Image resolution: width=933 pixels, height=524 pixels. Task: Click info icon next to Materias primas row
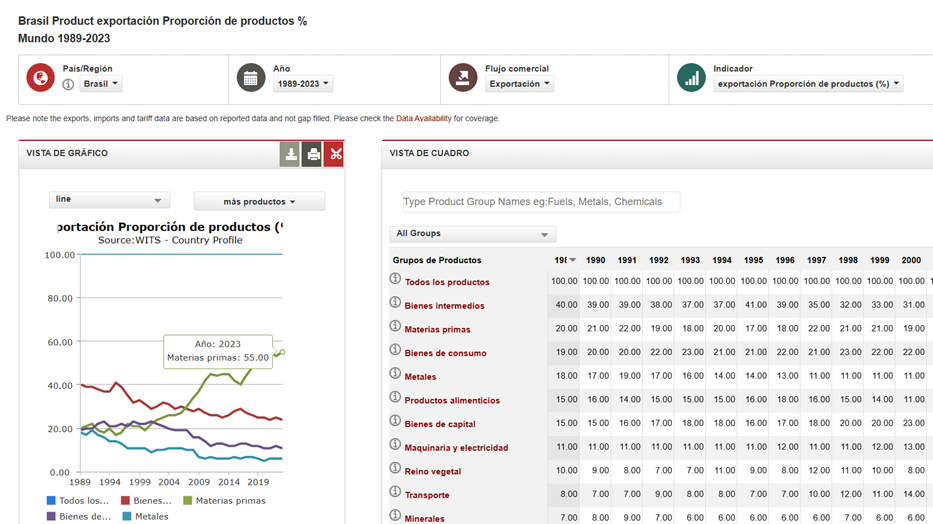point(395,328)
